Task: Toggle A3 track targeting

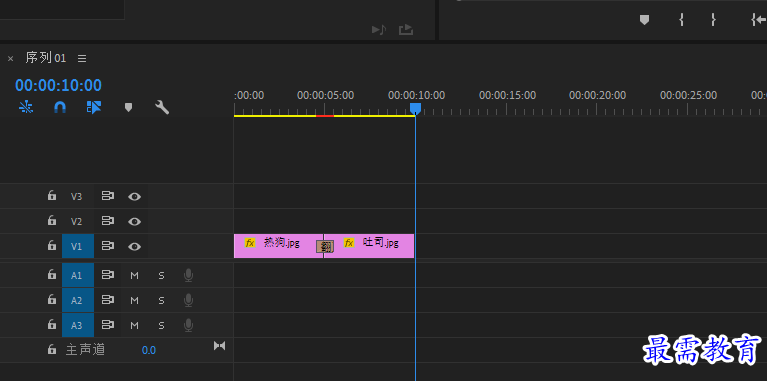Action: [78, 325]
